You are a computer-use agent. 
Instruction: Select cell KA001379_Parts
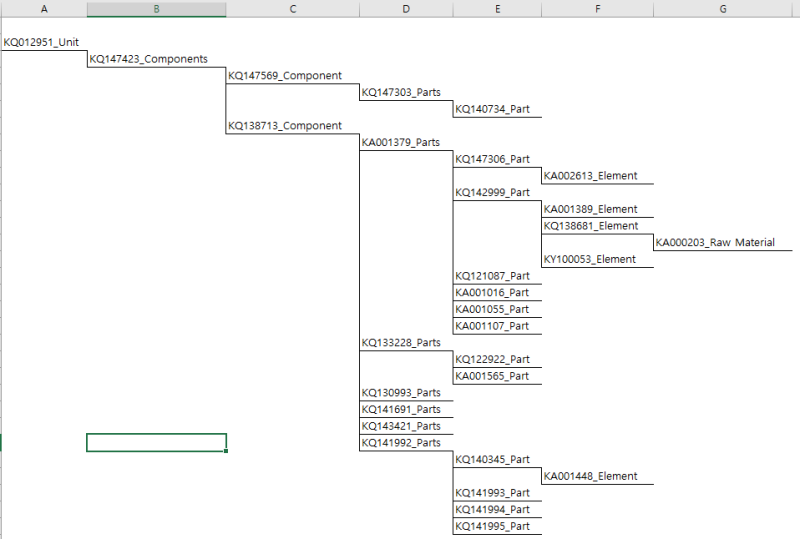coord(406,142)
